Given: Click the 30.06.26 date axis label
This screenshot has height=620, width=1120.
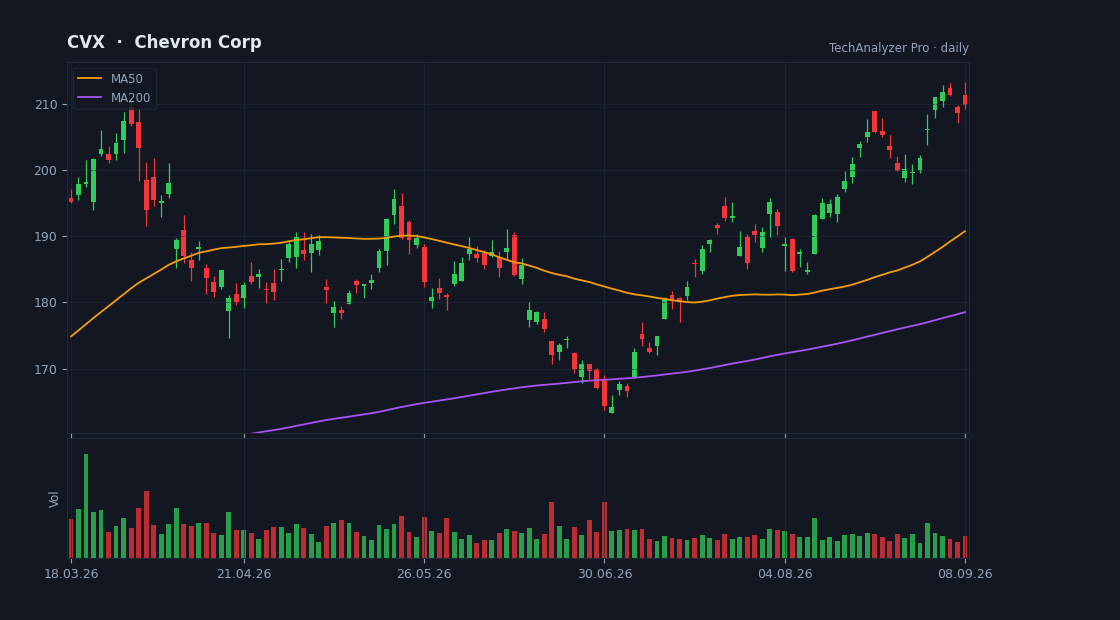Looking at the screenshot, I should (x=604, y=574).
